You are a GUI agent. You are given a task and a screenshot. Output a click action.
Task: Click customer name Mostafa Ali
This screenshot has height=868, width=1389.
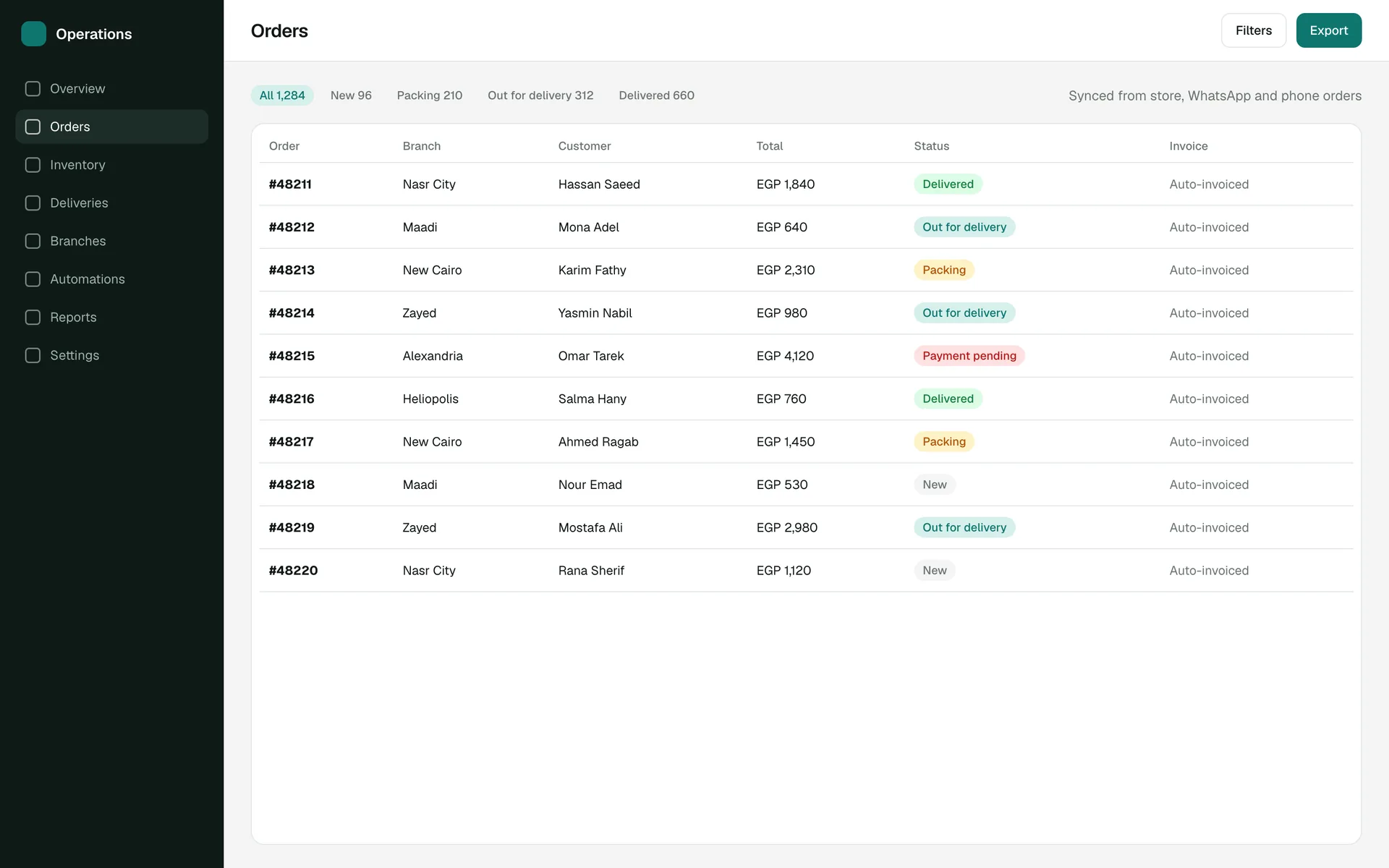point(590,527)
